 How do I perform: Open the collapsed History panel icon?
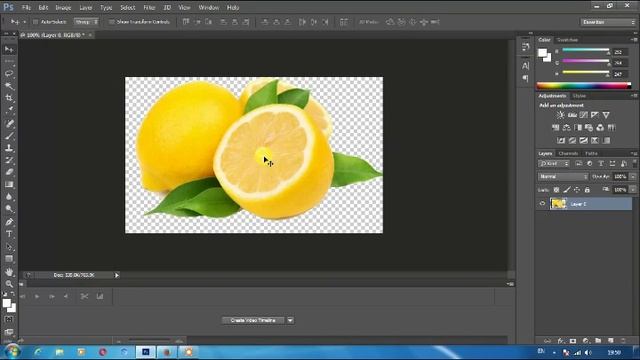(x=525, y=47)
